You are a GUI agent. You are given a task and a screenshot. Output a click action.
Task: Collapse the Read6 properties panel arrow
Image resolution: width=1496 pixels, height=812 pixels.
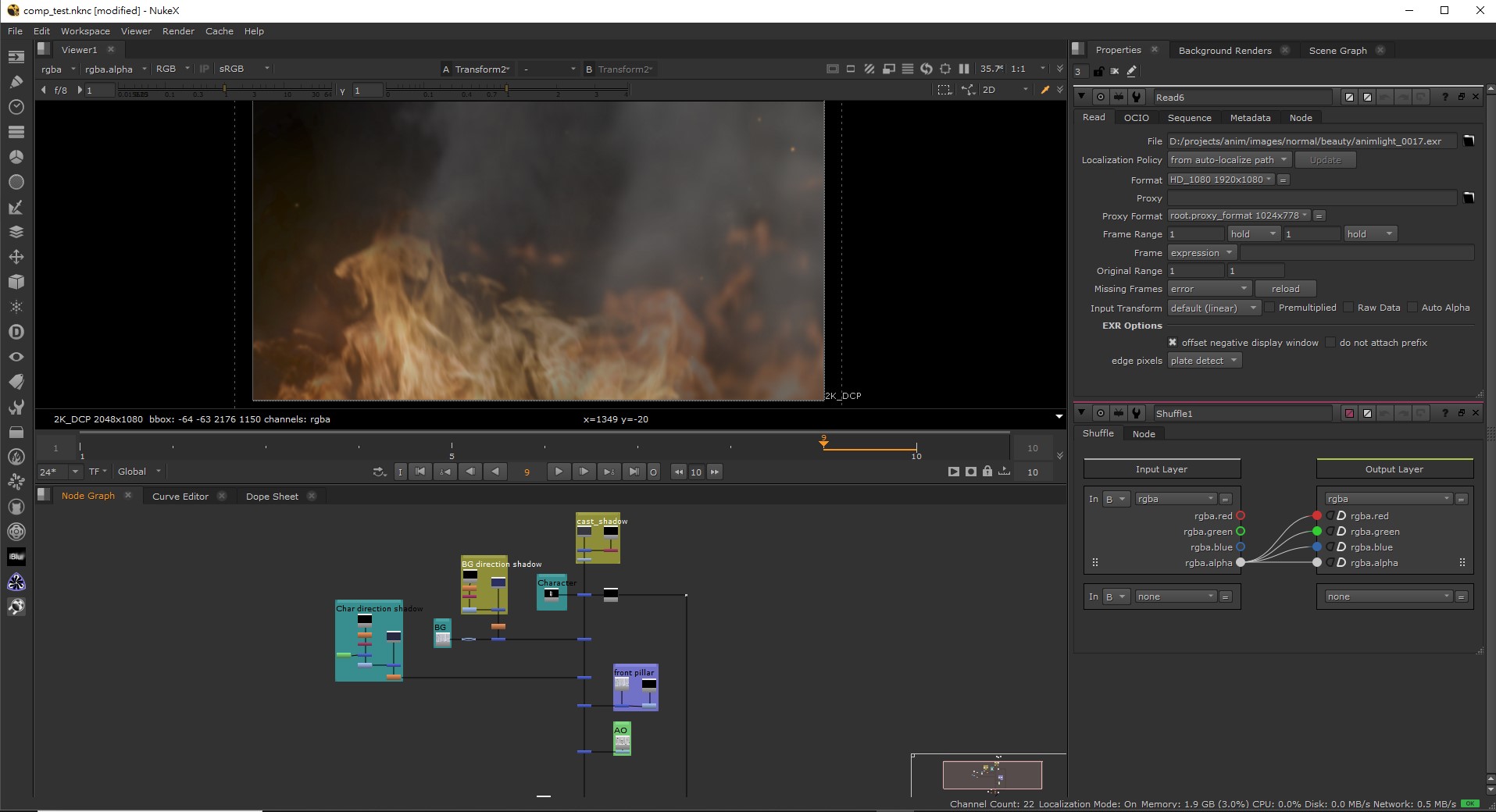coord(1081,97)
